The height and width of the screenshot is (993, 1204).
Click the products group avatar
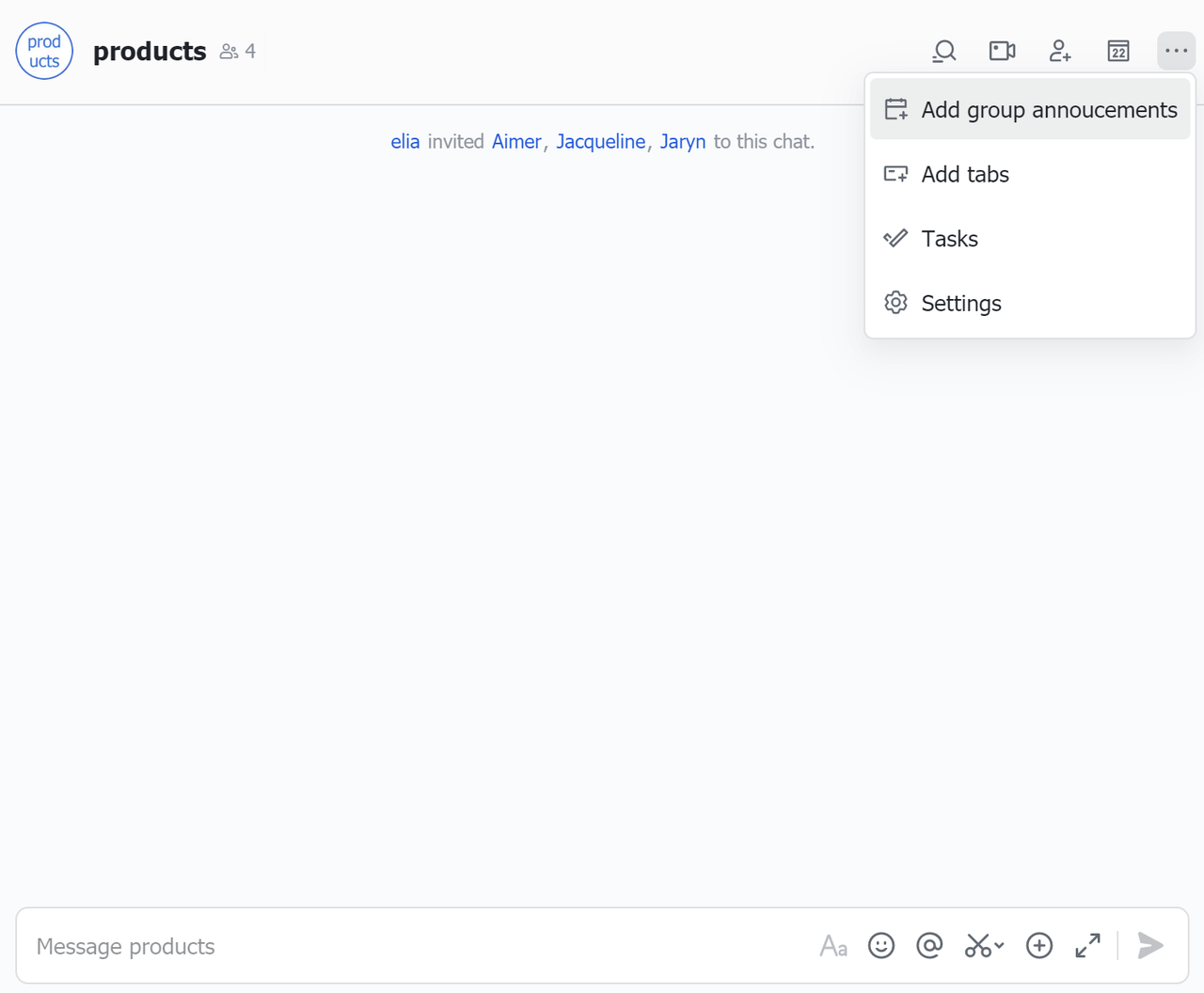(44, 51)
